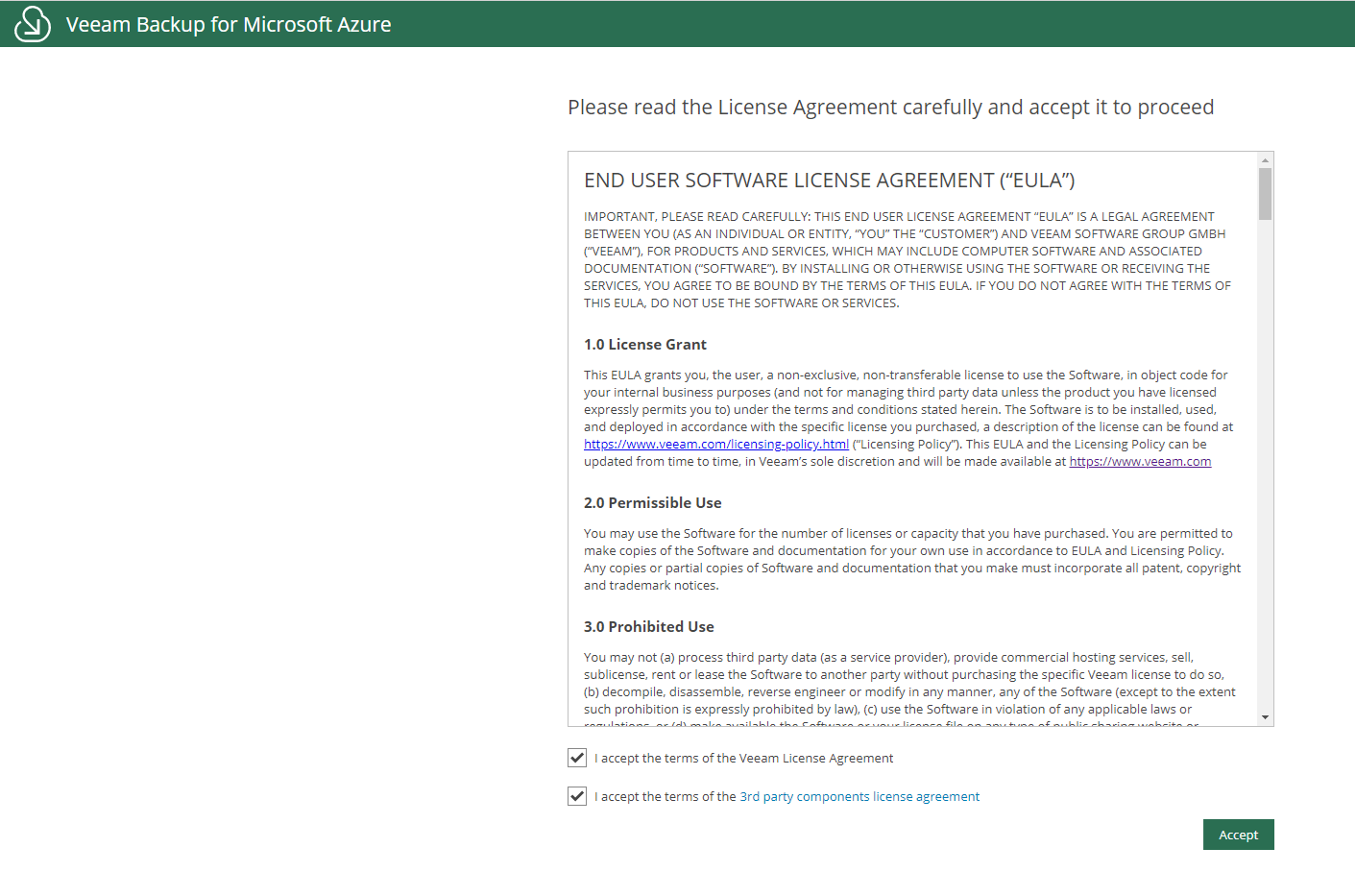Screen dimensions: 1355x896
Task: Click the EULA scrollbar thumb
Action: 1265,194
